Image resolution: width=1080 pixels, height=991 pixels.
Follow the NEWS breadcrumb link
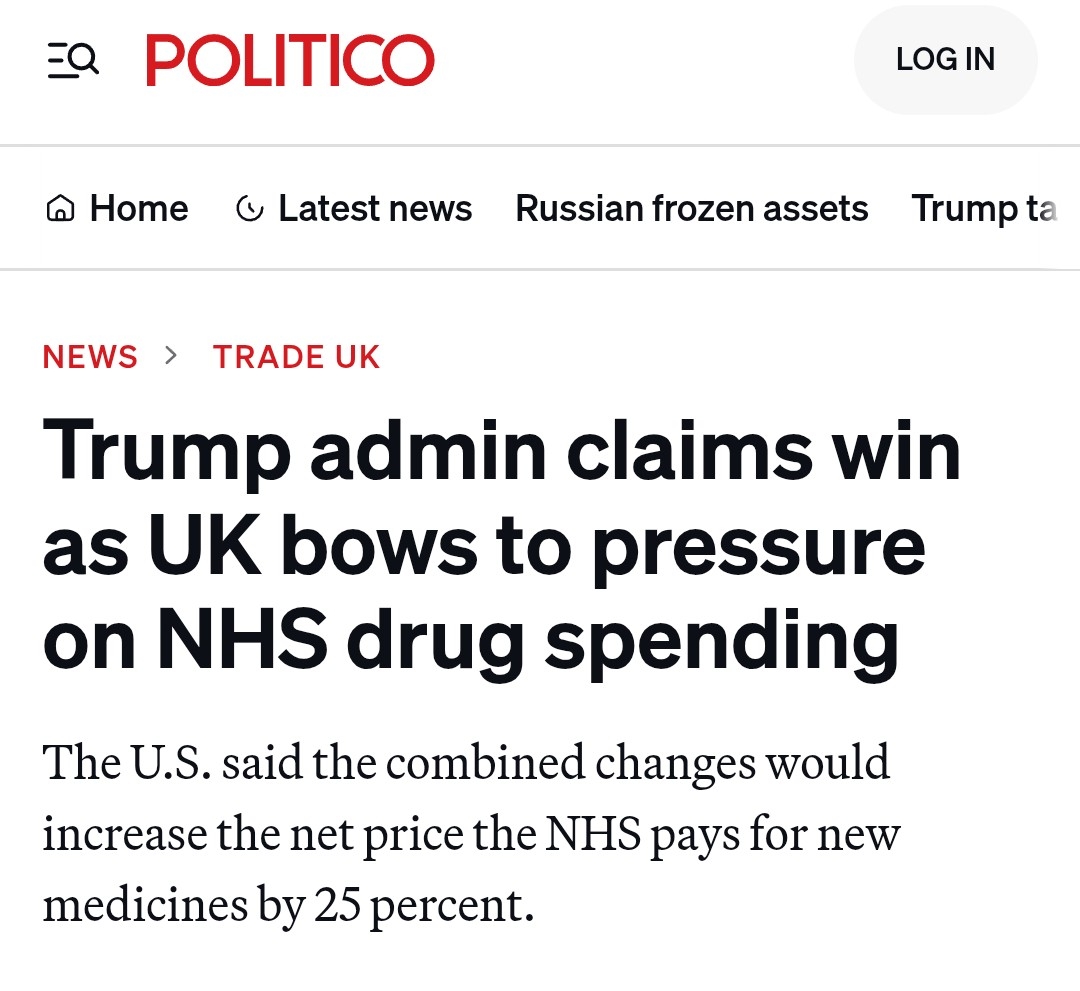[90, 357]
